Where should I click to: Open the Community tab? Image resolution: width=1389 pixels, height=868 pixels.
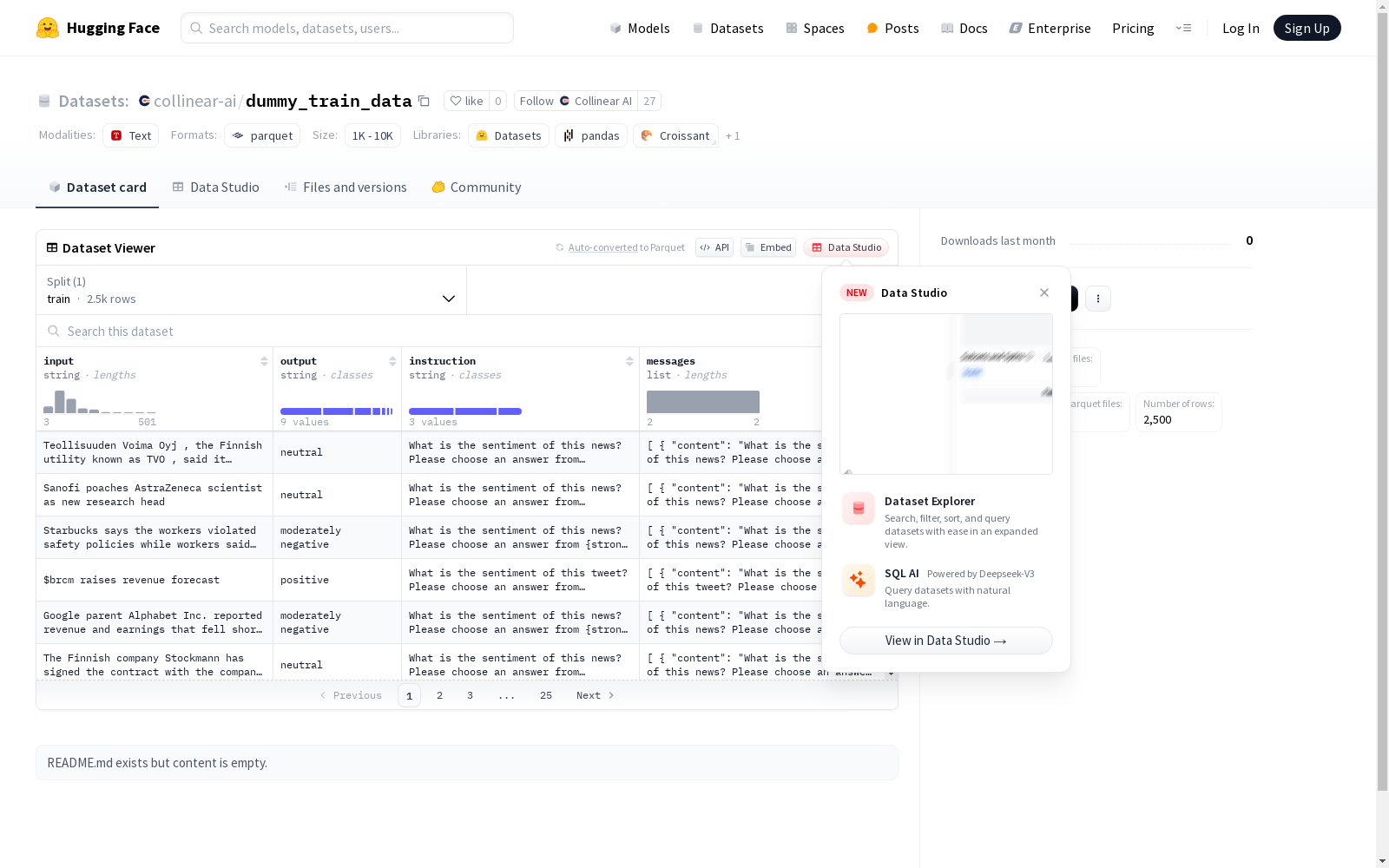pos(477,187)
